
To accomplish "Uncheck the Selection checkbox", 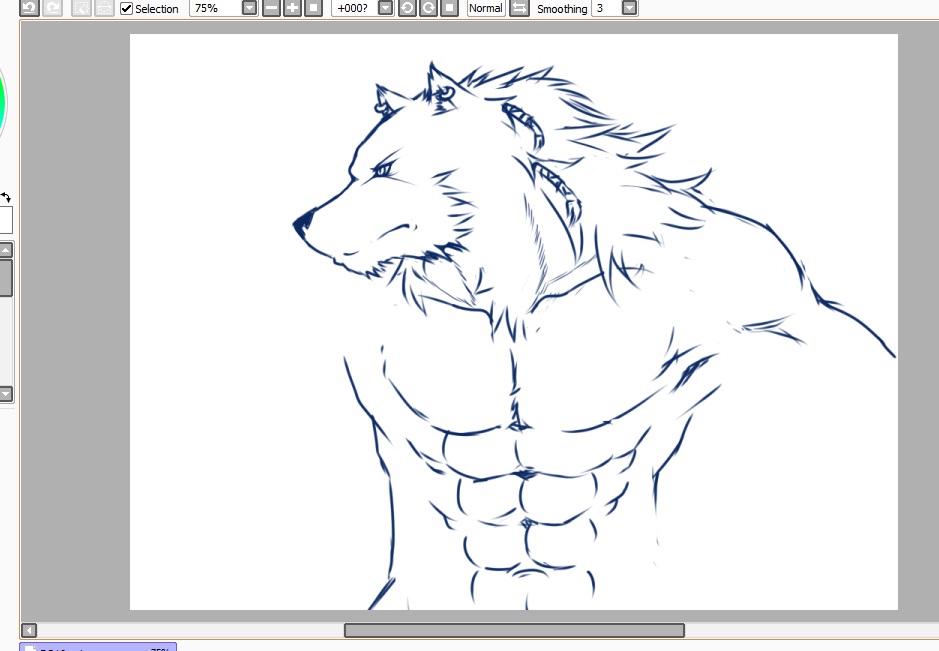I will click(127, 8).
